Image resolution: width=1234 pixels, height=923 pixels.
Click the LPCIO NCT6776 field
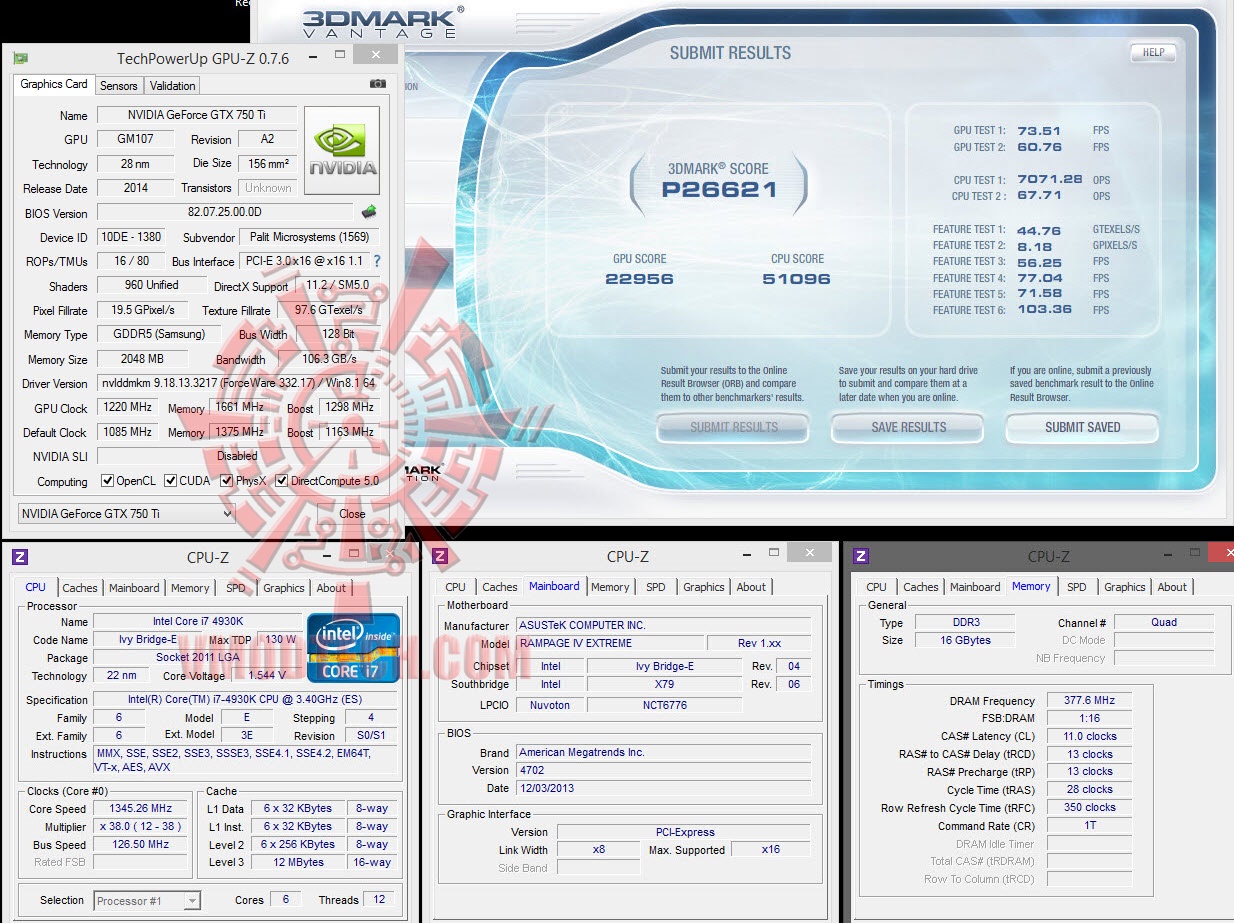tap(665, 704)
